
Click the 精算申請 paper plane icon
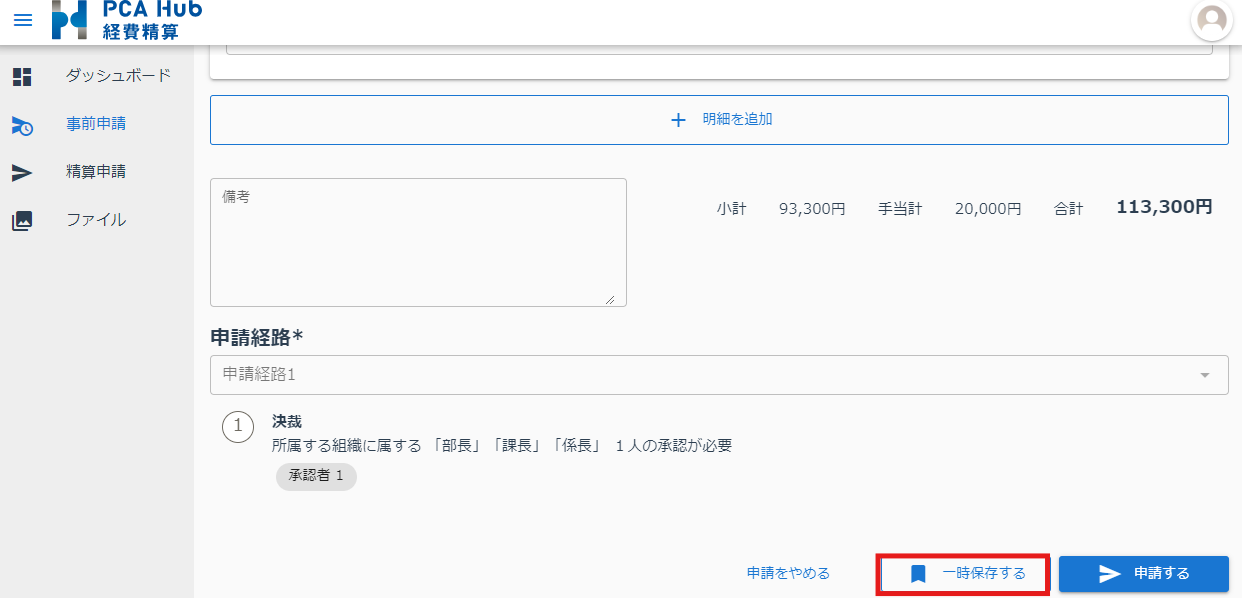click(22, 173)
